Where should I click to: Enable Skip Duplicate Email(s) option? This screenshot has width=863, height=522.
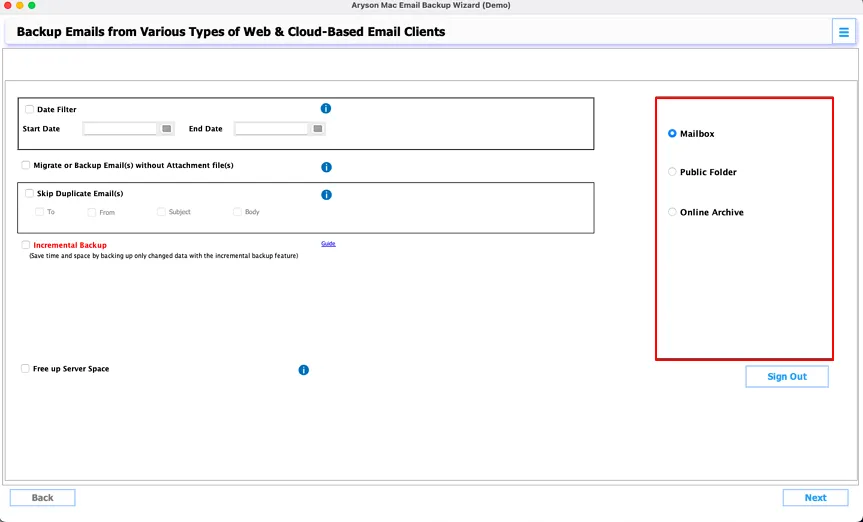29,193
